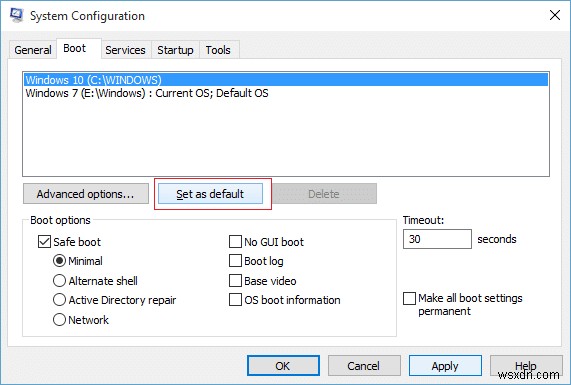This screenshot has width=571, height=385.
Task: Click the System Configuration title bar icon
Action: point(17,16)
